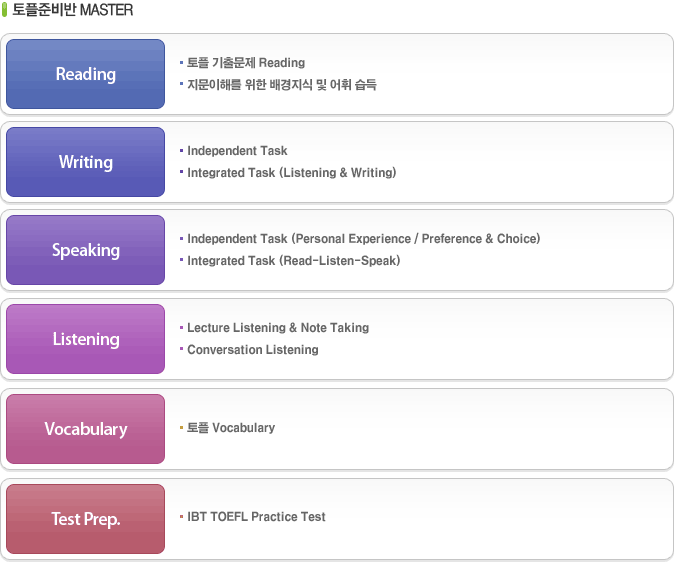Open the Speaking section button

point(85,250)
